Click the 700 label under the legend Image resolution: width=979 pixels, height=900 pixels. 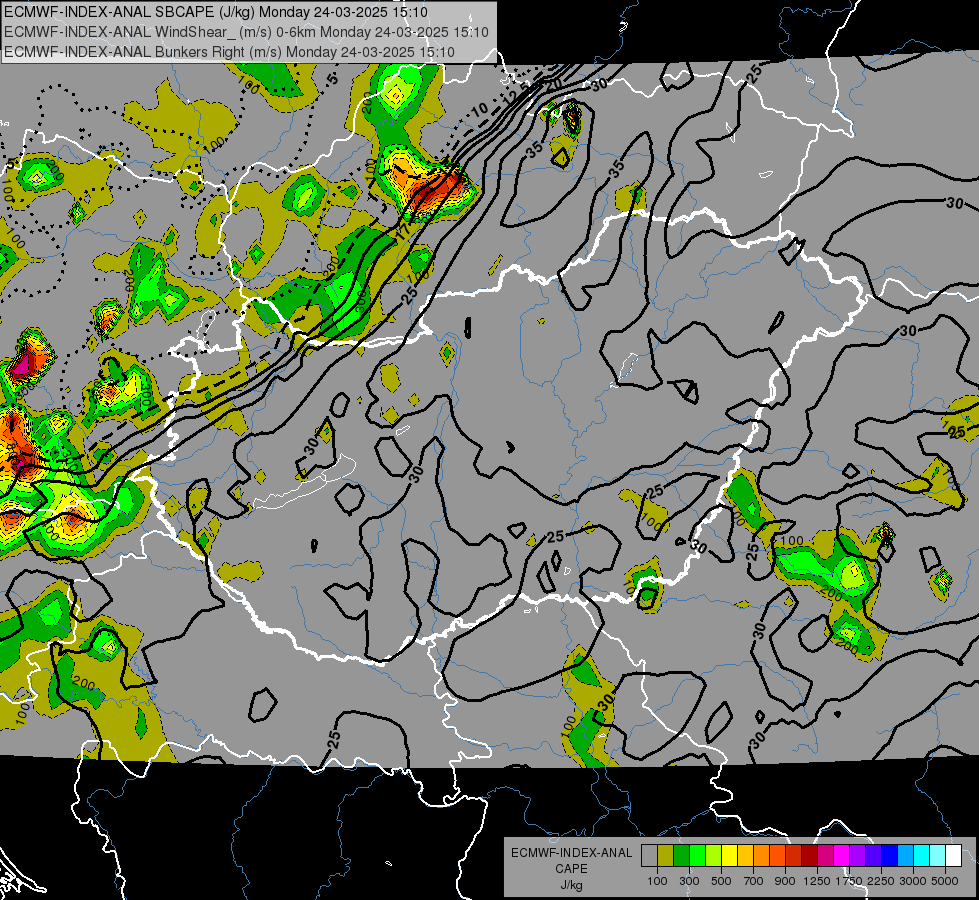coord(754,881)
